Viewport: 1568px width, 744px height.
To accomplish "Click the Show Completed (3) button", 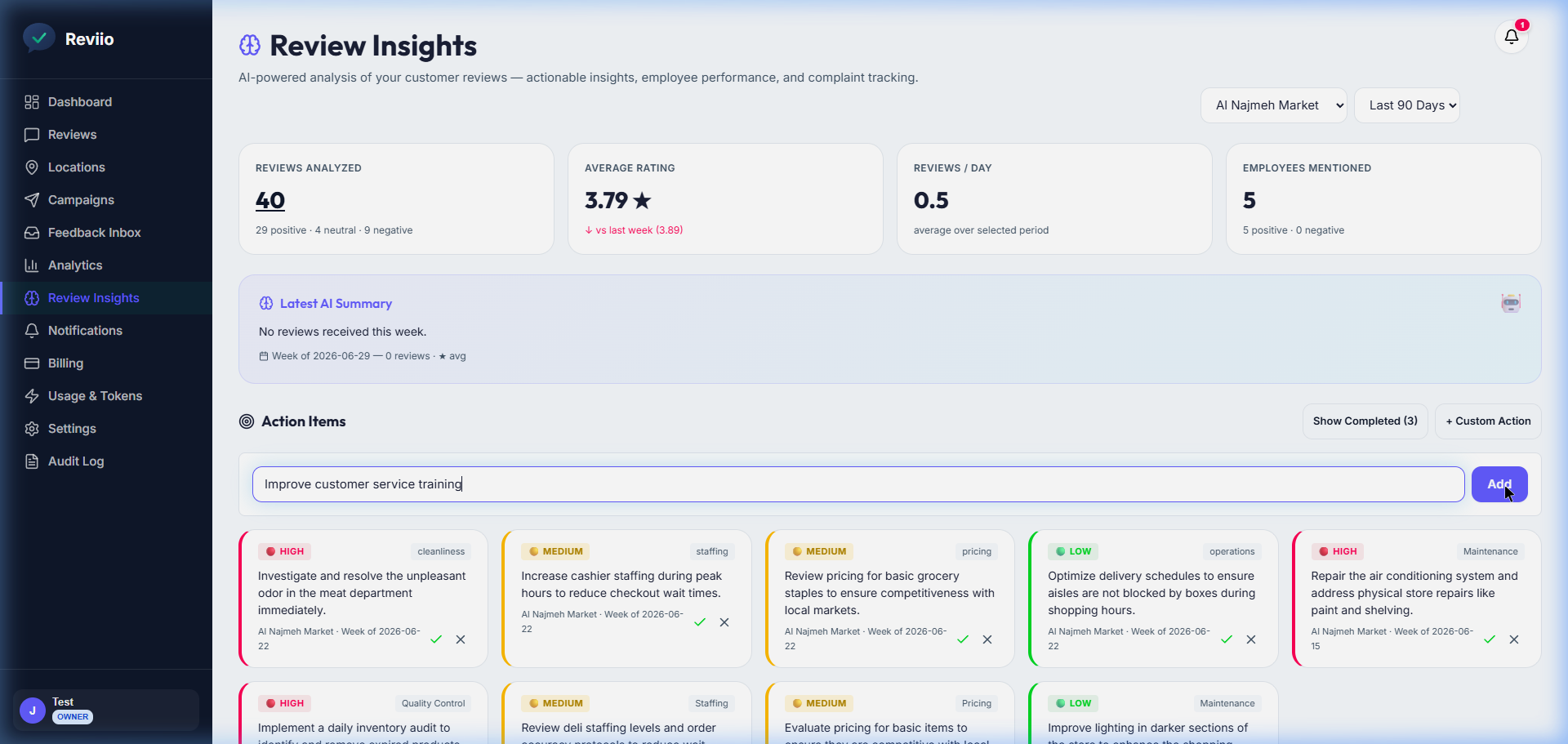I will (x=1365, y=421).
